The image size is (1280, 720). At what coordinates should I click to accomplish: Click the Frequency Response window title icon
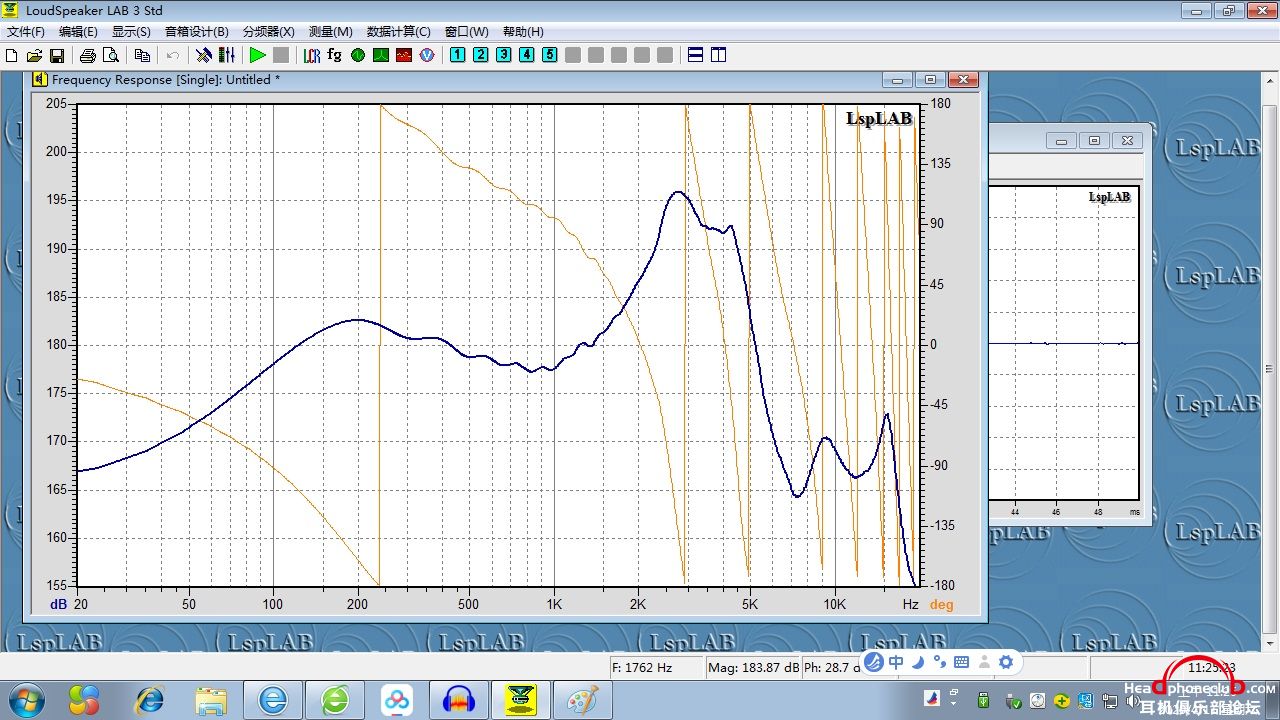[40, 79]
